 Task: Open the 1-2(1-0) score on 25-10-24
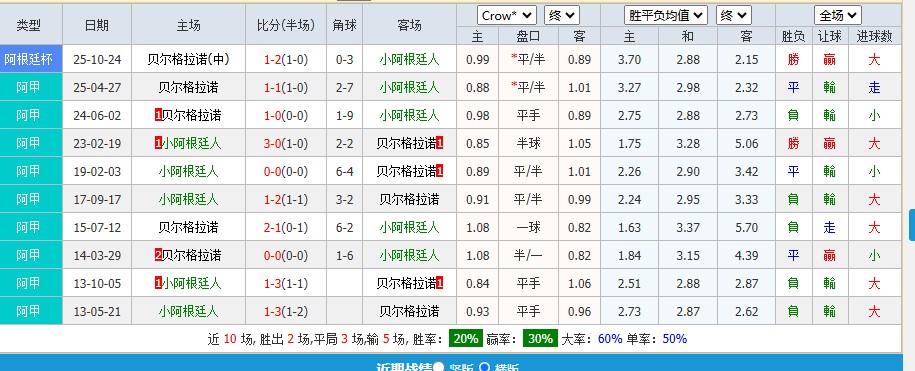point(286,60)
